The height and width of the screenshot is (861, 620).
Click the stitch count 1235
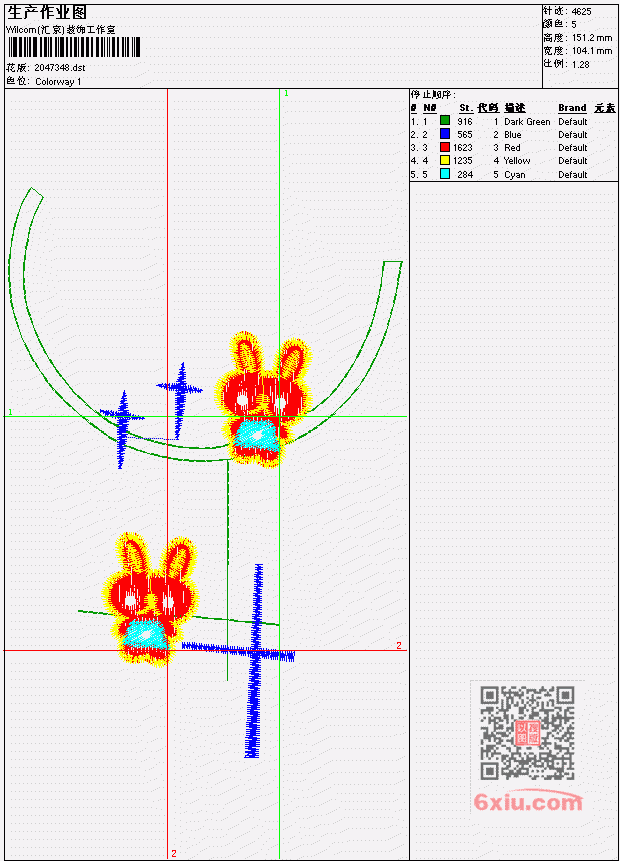463,161
